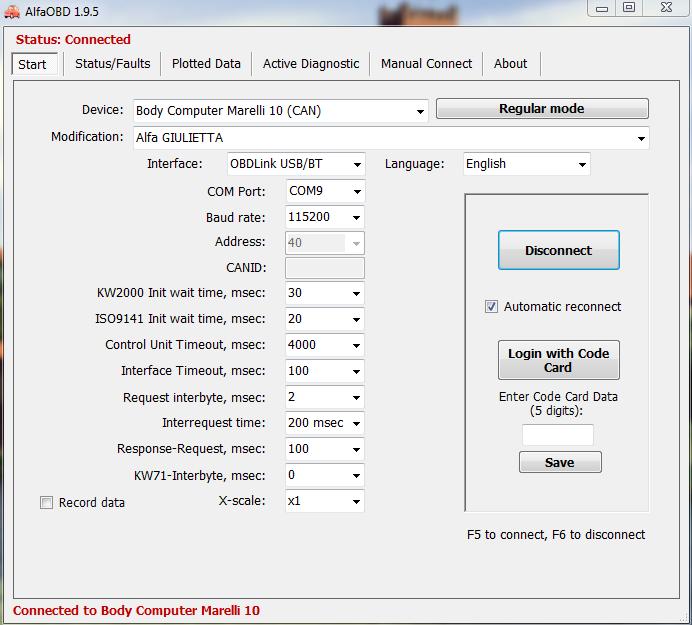
Task: Expand the Request interbyte dropdown
Action: [x=325, y=397]
